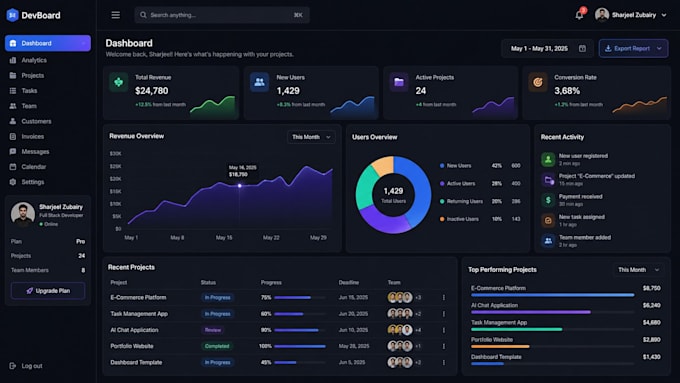
Task: Click the Inactive Users orange legend dot
Action: pos(442,219)
